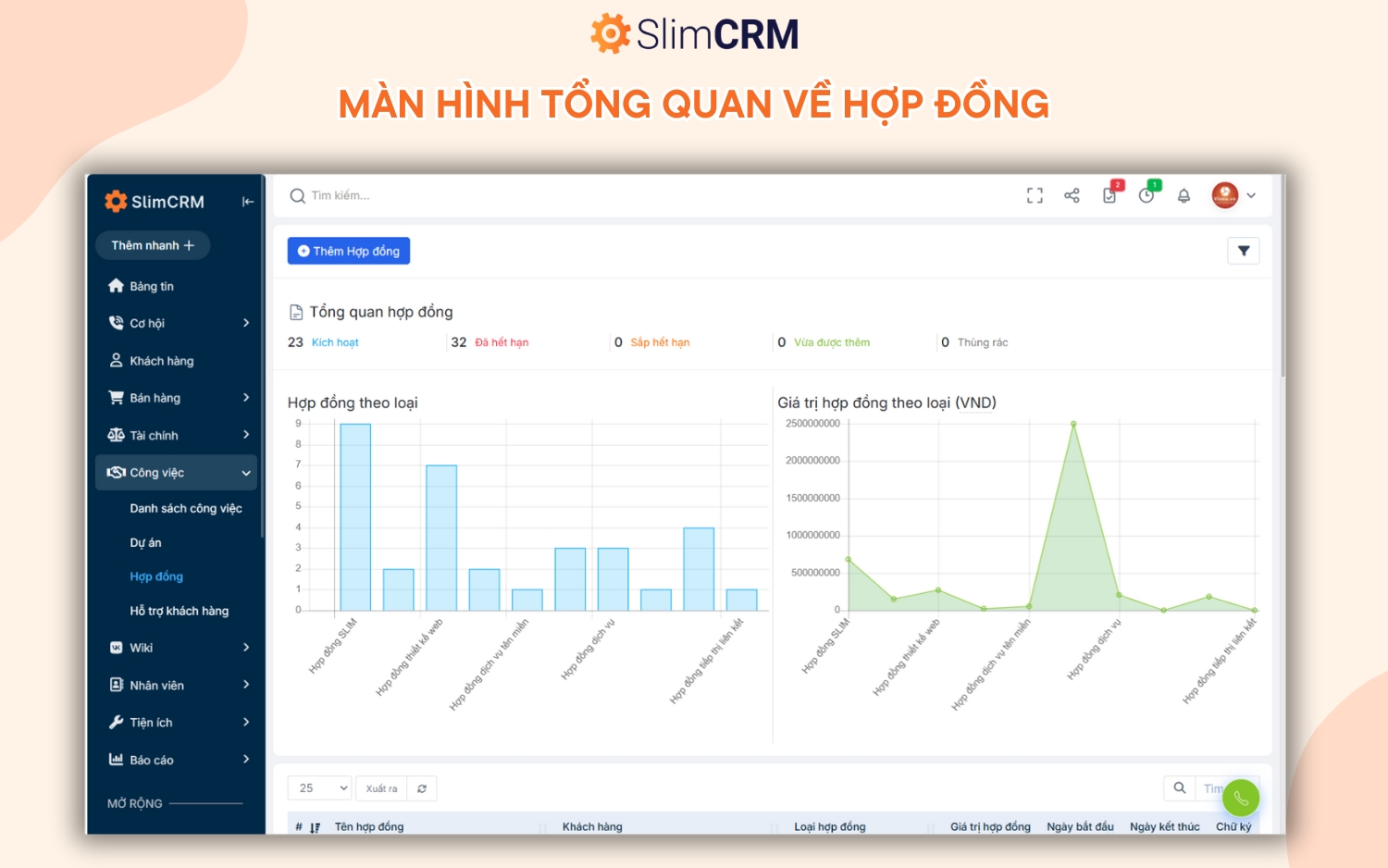The image size is (1388, 868).
Task: Click inside the Tìm kiếm search field
Action: pos(370,195)
